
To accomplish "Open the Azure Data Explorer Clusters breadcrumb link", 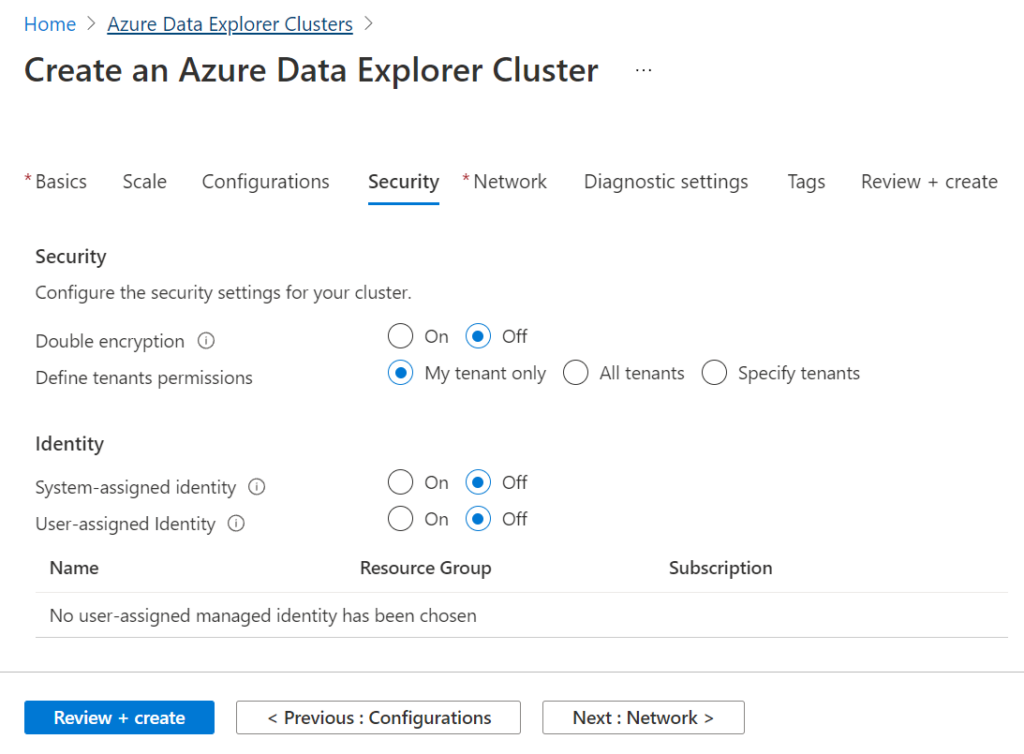I will [x=229, y=23].
